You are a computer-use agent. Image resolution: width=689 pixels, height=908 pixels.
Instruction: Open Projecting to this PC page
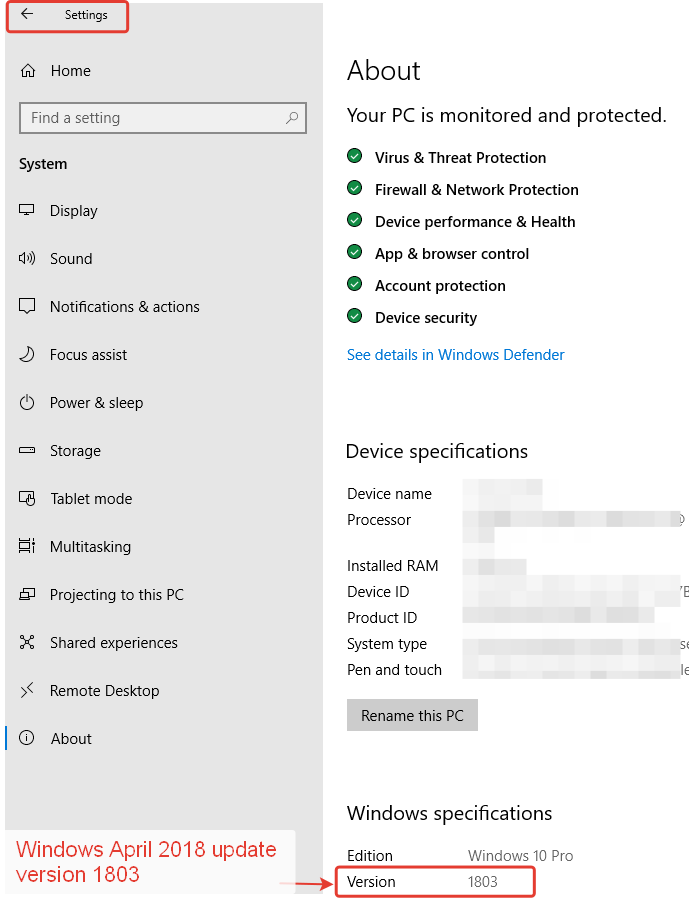[116, 595]
